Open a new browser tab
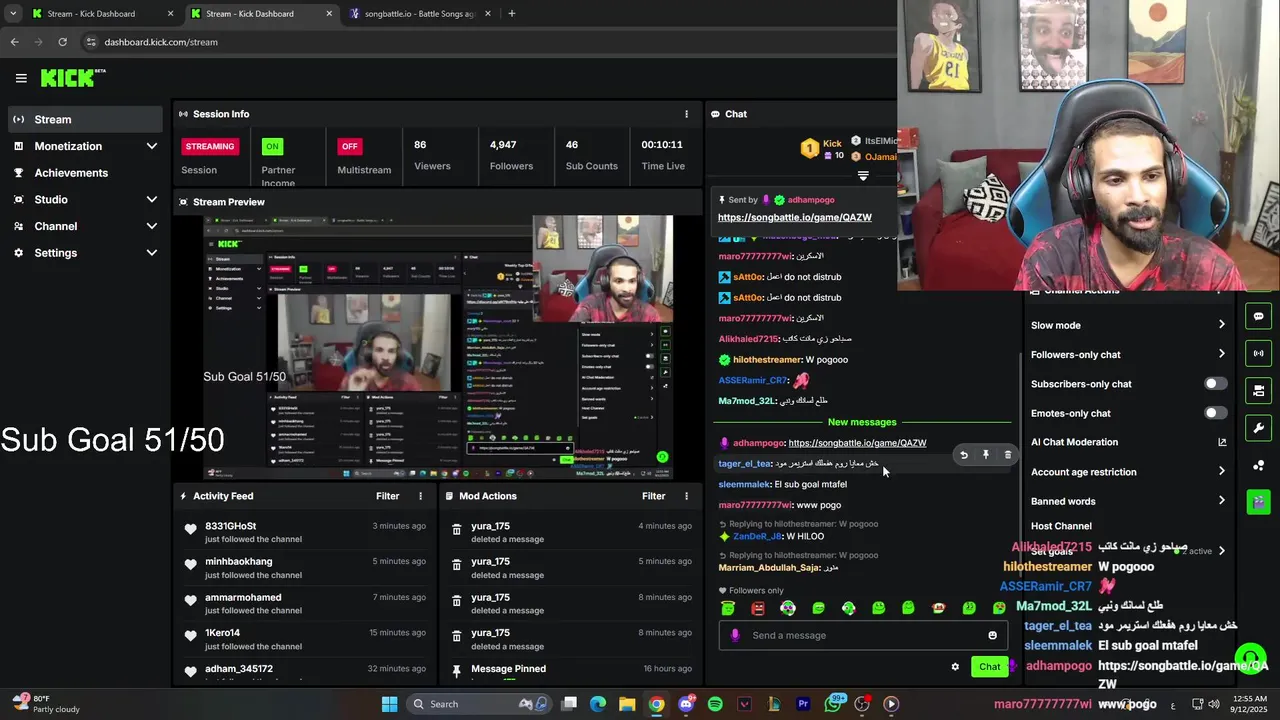The height and width of the screenshot is (720, 1280). pos(511,14)
